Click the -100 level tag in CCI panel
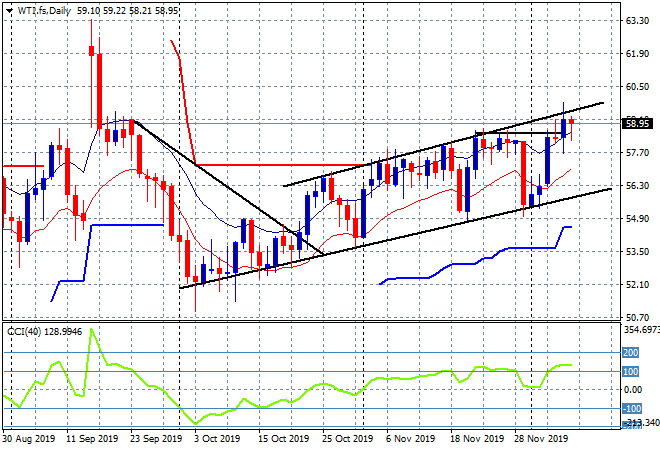 (x=632, y=408)
